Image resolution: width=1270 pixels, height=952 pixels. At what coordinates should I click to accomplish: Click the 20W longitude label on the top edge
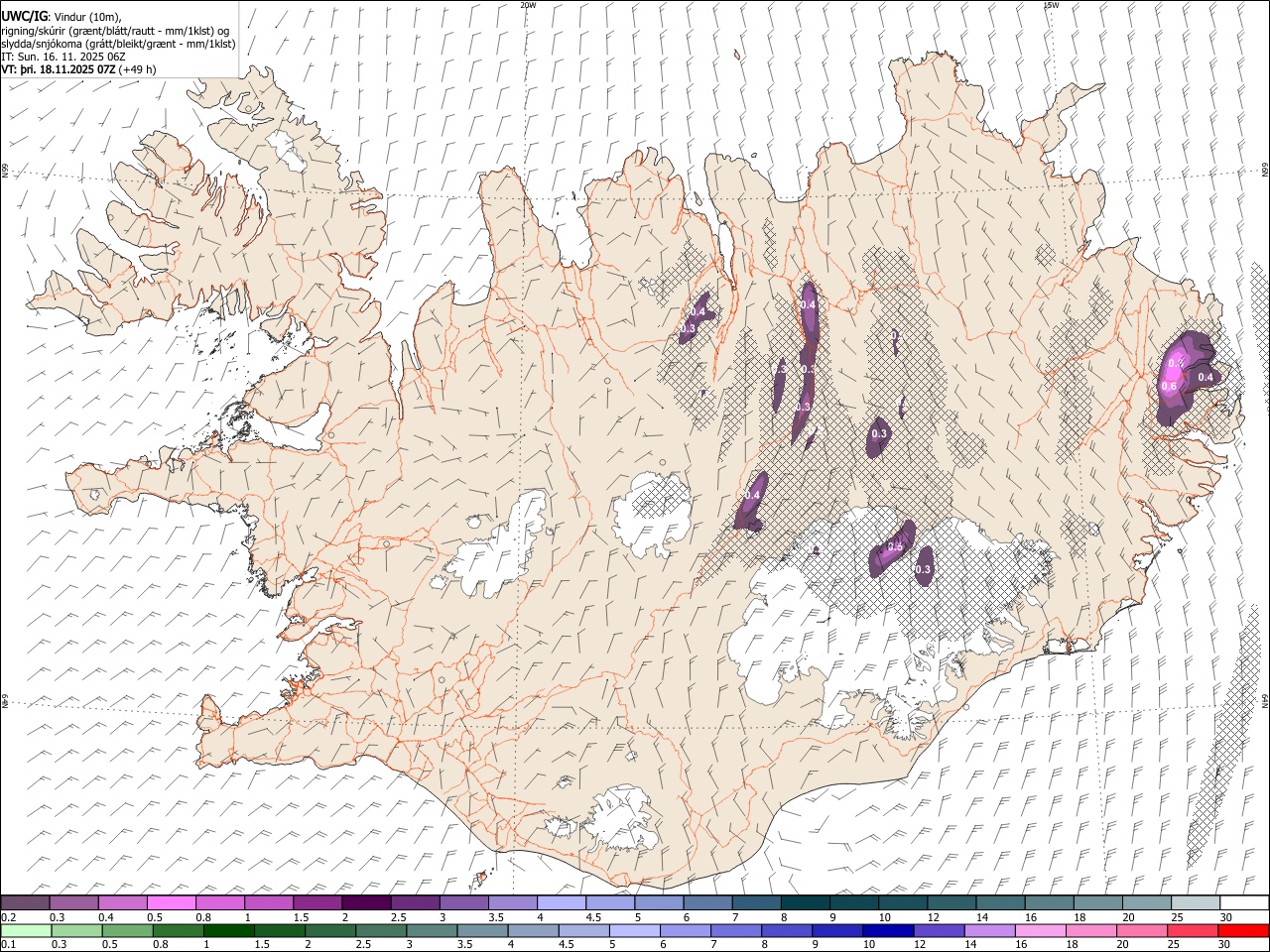[x=528, y=5]
